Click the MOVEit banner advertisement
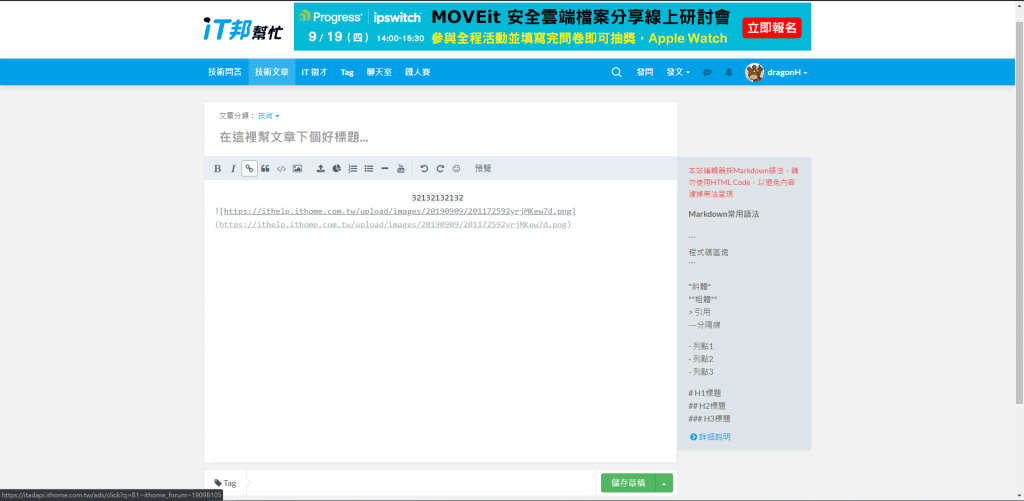This screenshot has width=1024, height=501. pyautogui.click(x=552, y=27)
